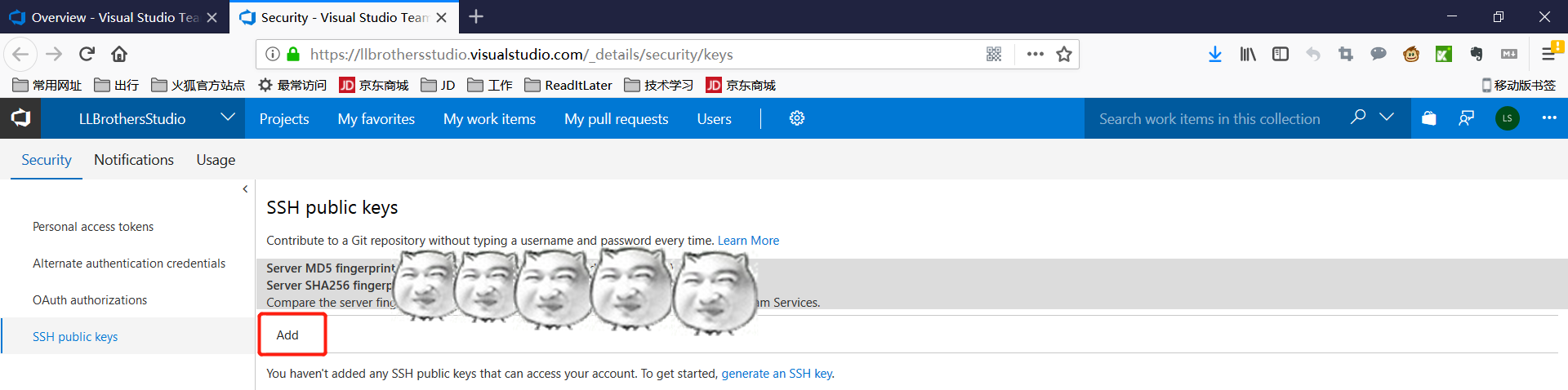
Task: Open the settings gear in navigation bar
Action: pyautogui.click(x=797, y=118)
